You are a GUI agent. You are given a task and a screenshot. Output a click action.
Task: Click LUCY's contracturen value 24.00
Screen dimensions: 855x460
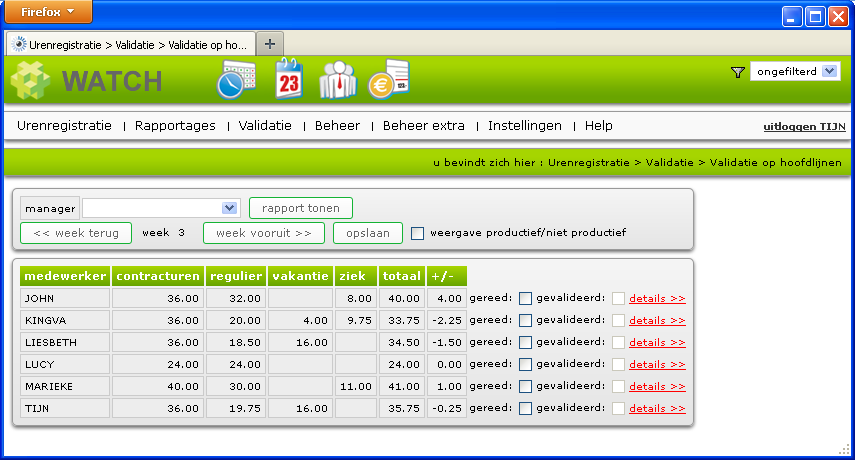click(158, 365)
